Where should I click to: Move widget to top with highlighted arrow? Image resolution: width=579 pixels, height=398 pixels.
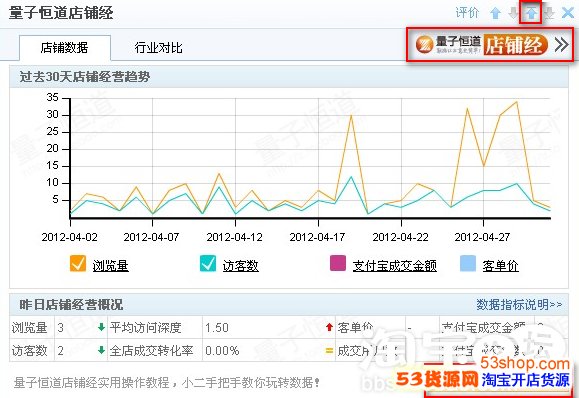[531, 14]
